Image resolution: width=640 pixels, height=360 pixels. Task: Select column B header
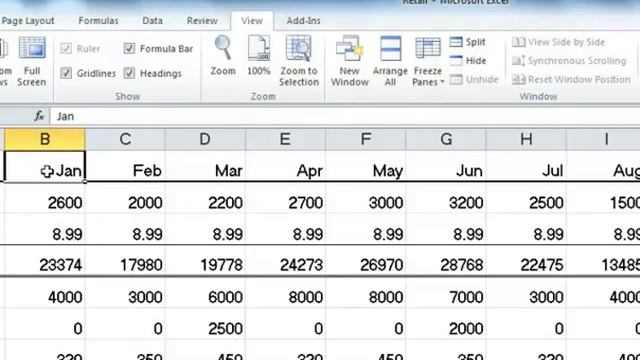(x=45, y=139)
